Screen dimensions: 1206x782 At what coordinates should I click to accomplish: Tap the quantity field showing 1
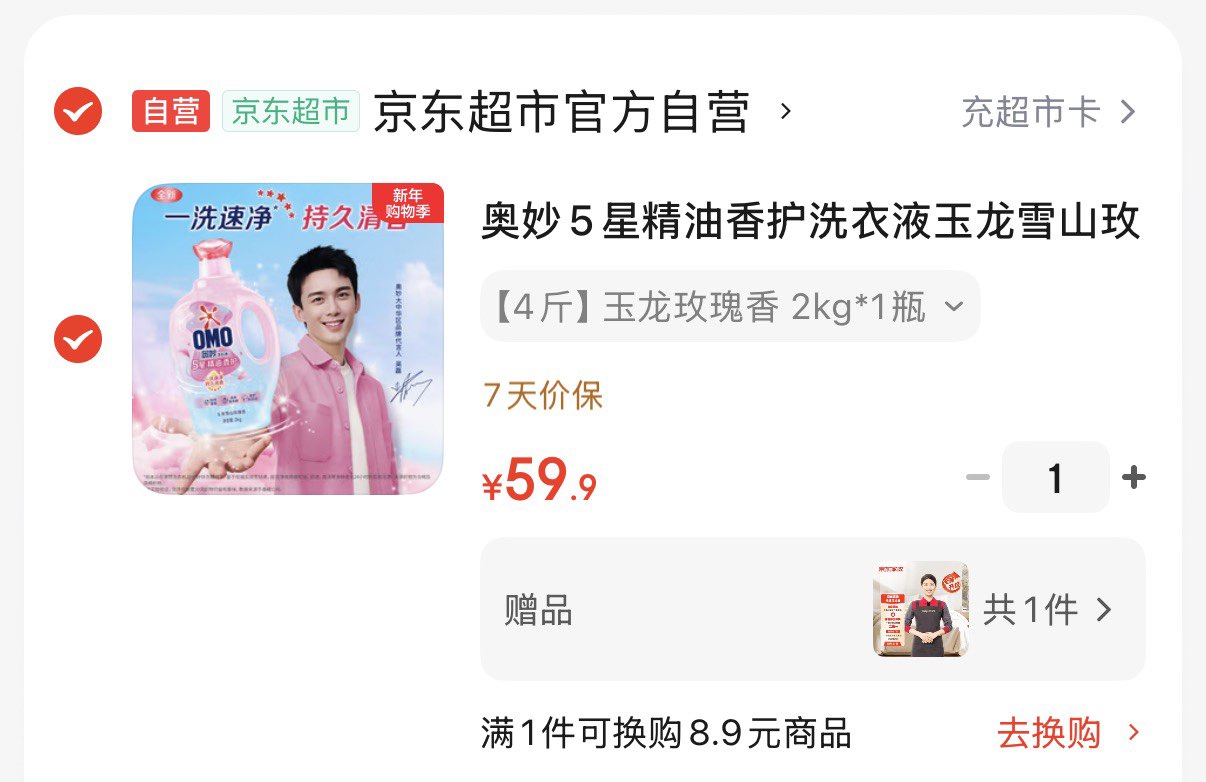click(x=1056, y=478)
